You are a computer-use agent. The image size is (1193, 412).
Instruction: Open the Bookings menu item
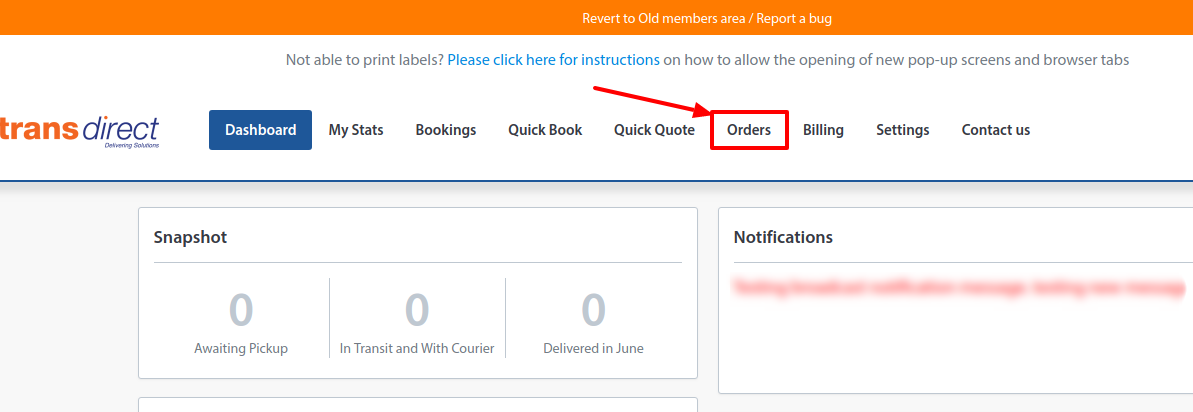click(x=445, y=130)
